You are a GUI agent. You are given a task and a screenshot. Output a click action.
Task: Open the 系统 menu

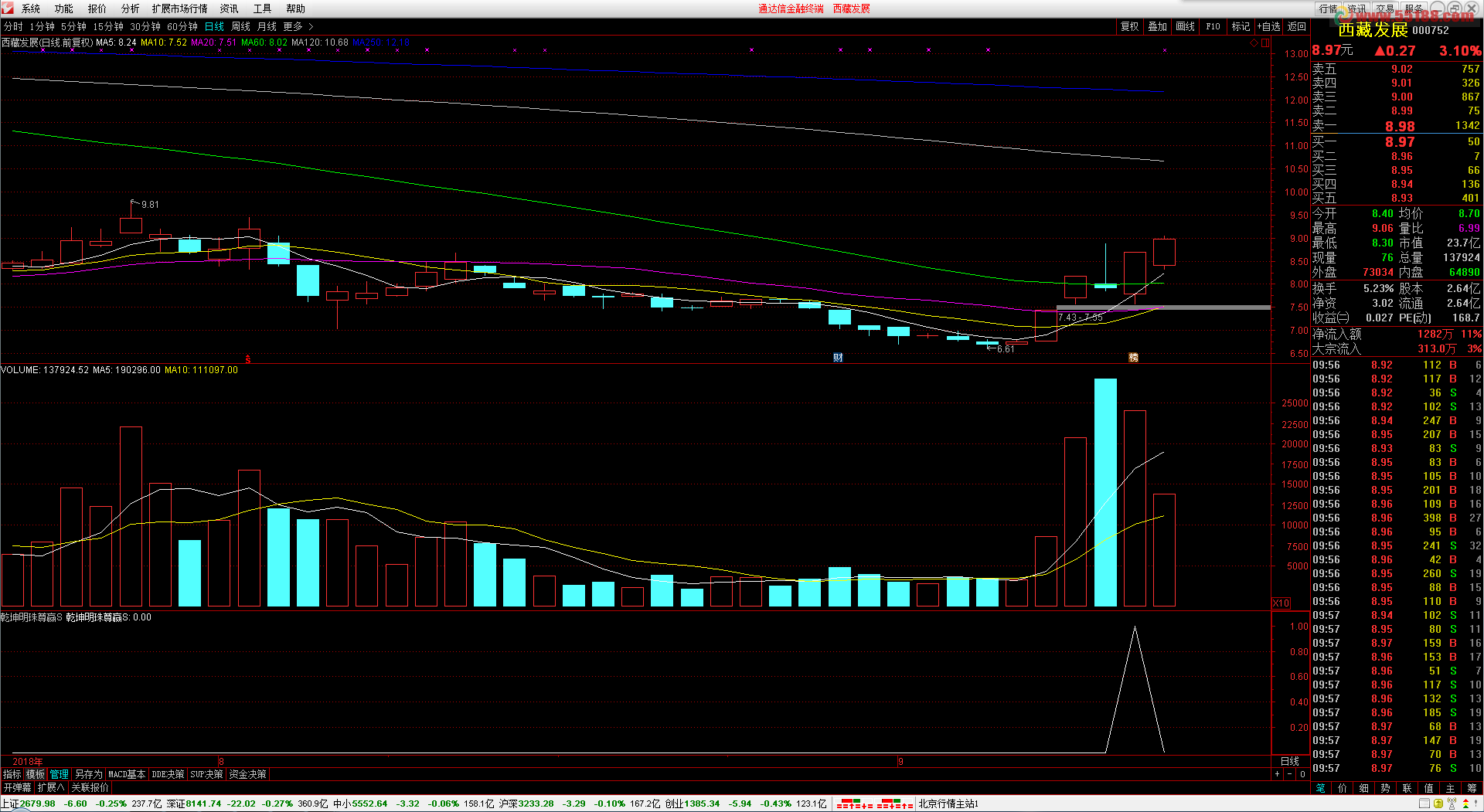tap(30, 8)
